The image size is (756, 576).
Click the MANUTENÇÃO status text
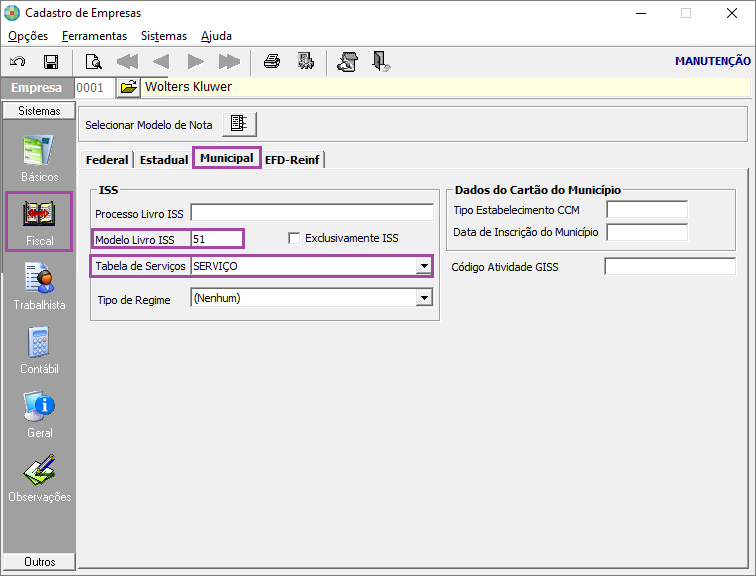pos(713,61)
